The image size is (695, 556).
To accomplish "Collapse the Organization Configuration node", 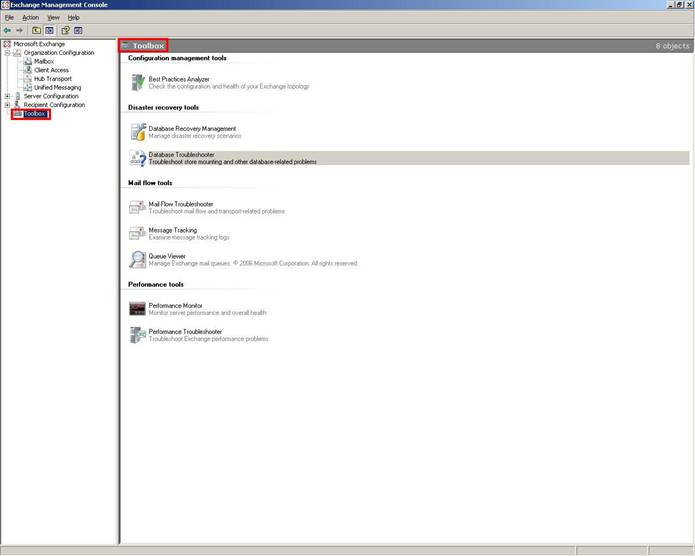I will 7,53.
